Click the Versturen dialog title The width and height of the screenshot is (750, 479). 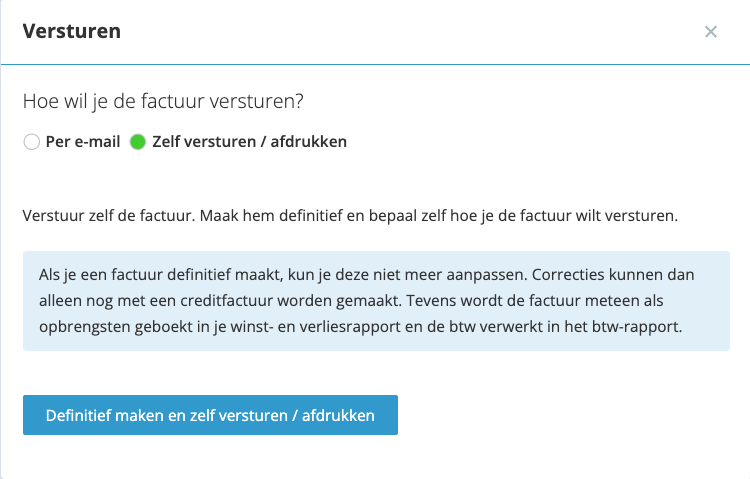click(x=72, y=31)
